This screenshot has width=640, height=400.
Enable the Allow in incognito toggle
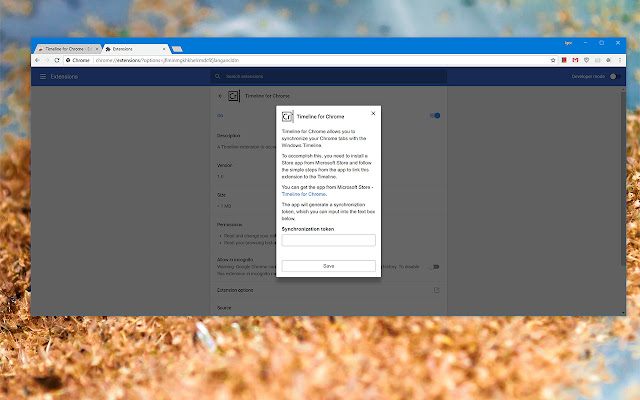tap(435, 266)
